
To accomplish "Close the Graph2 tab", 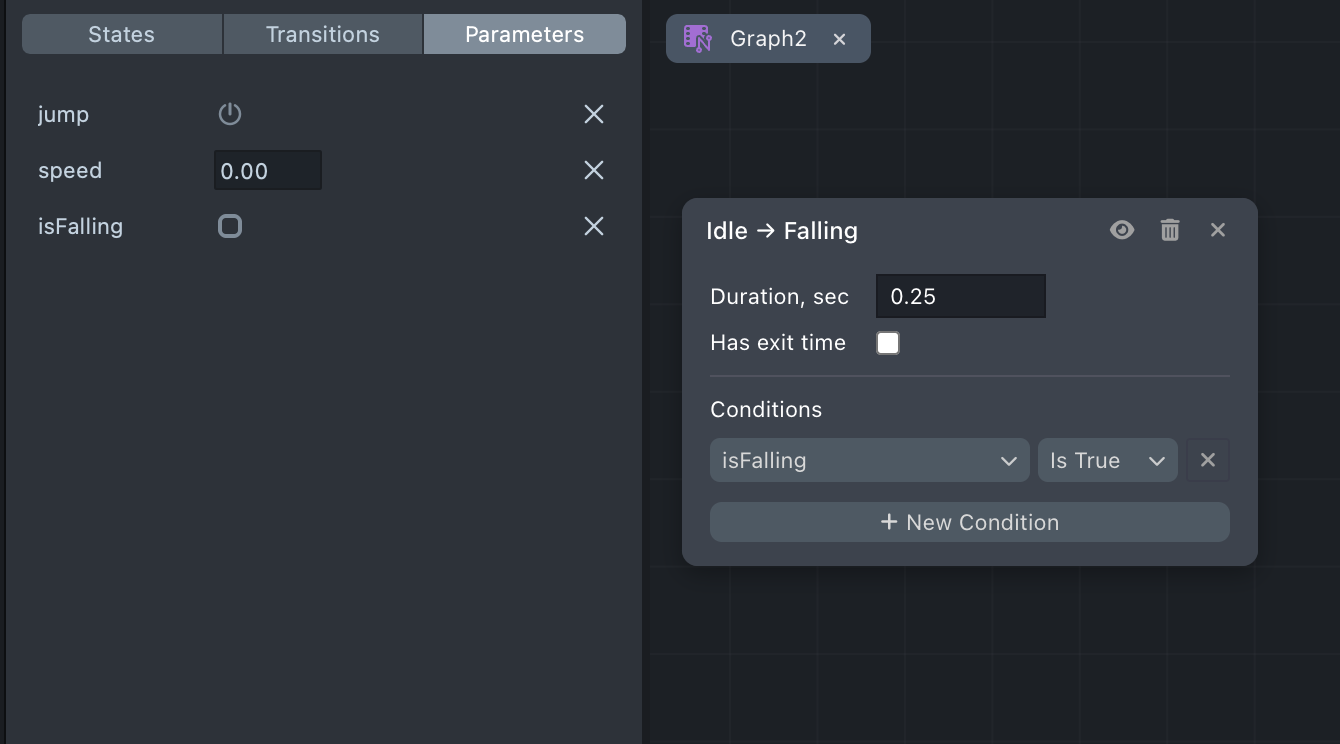I will point(840,39).
